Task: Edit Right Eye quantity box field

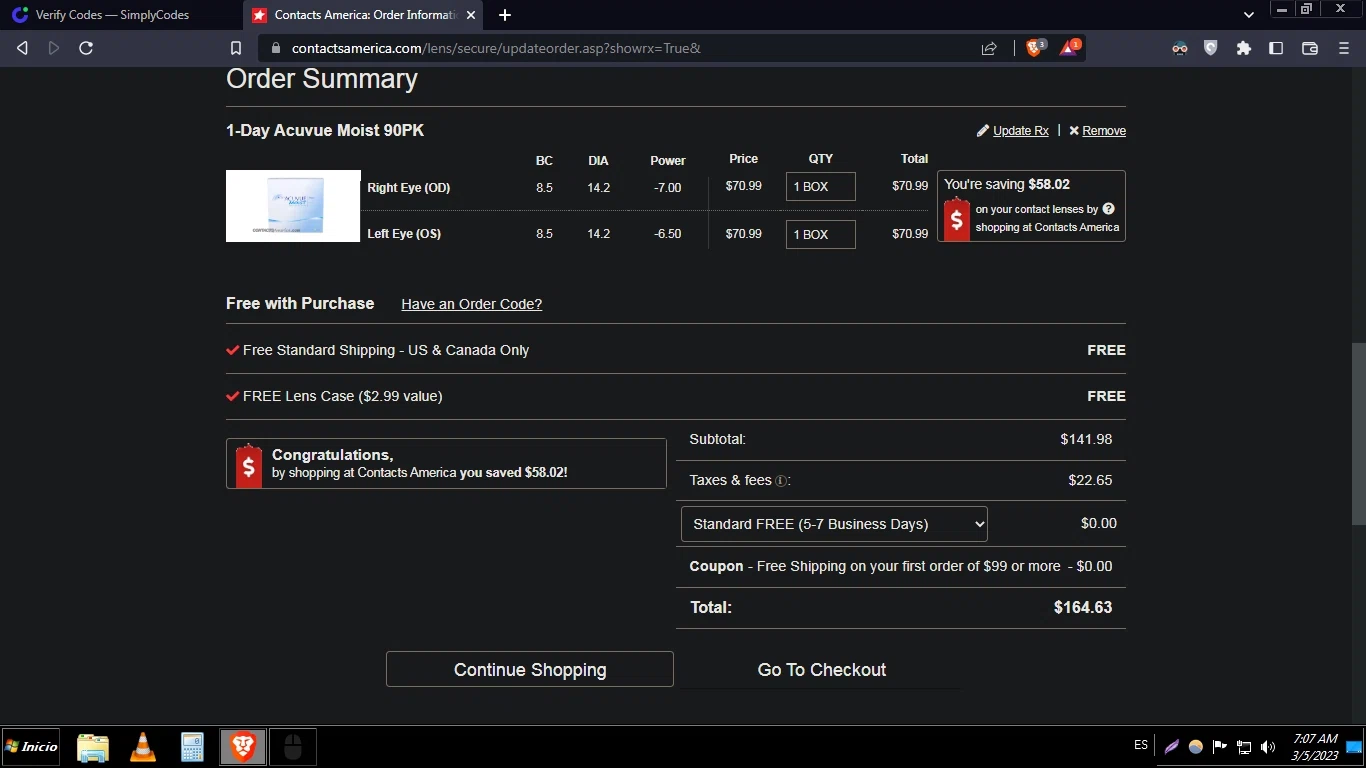Action: (x=820, y=187)
